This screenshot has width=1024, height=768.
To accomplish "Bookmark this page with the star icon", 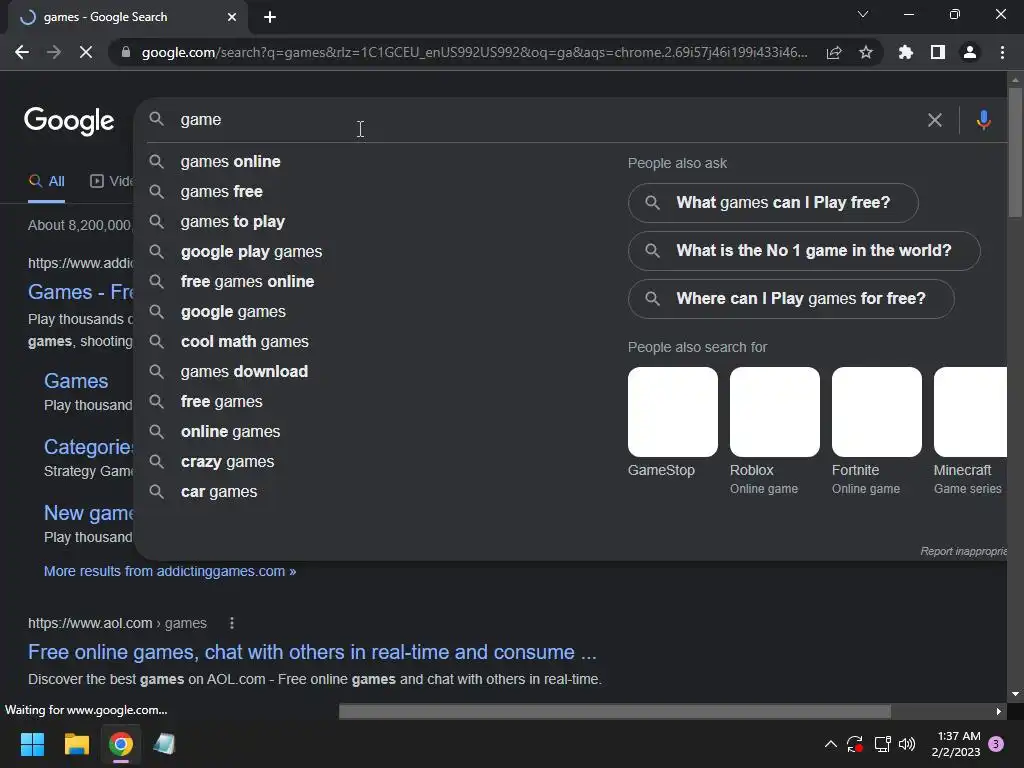I will [866, 52].
